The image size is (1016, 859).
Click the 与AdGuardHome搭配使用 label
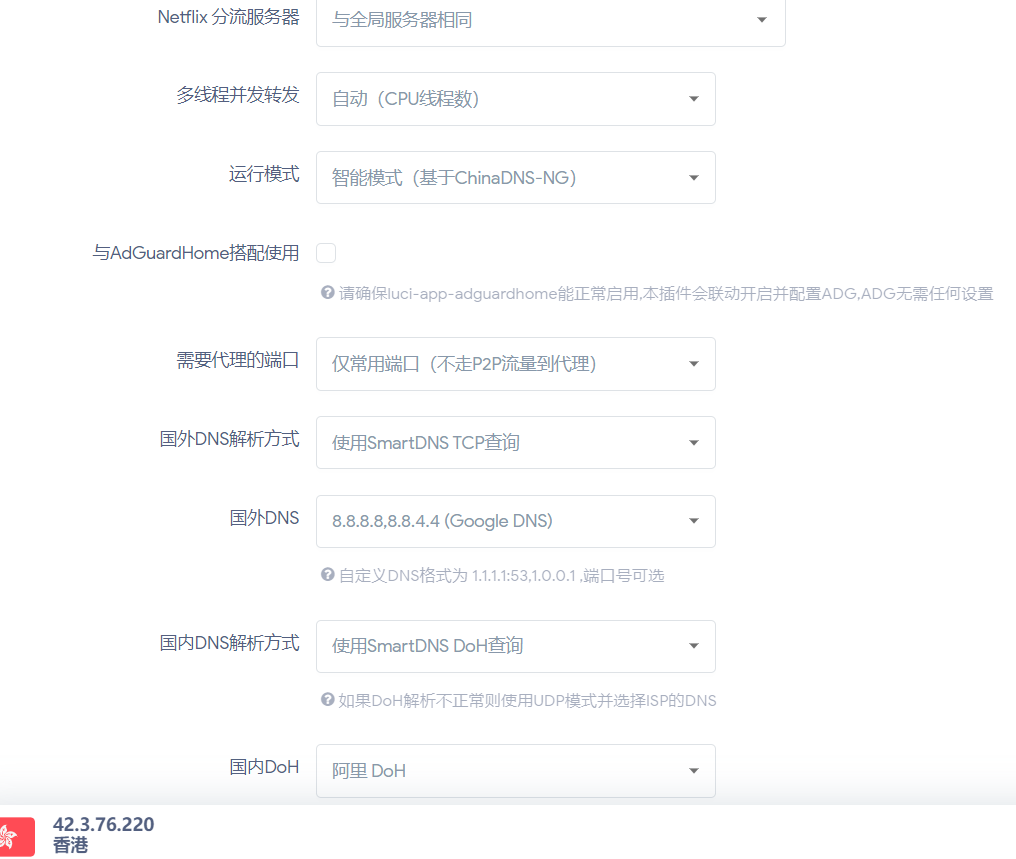196,253
